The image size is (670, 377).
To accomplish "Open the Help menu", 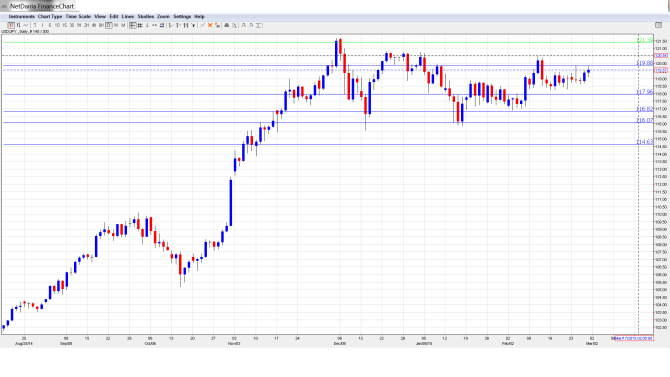I will point(199,16).
